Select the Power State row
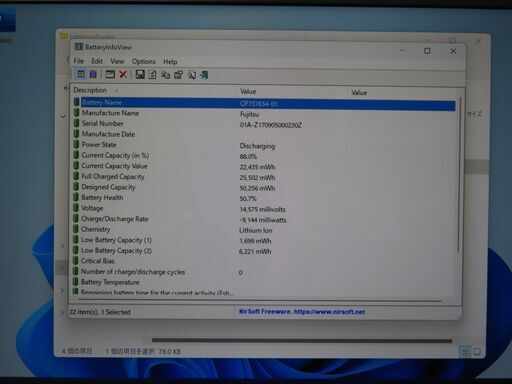Screen dimensions: 512x384 (264, 145)
